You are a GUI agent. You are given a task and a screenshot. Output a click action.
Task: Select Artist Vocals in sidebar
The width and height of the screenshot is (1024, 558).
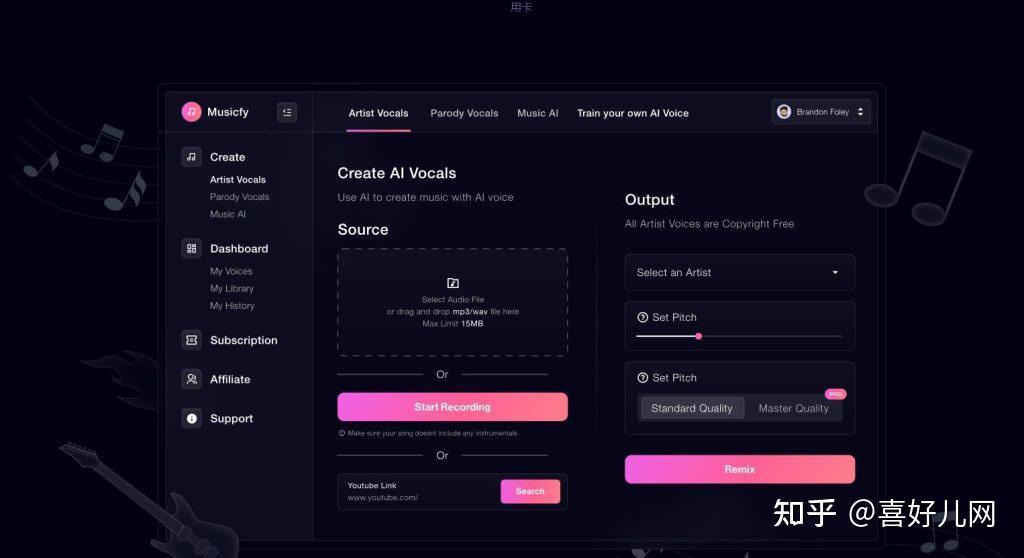pyautogui.click(x=238, y=180)
